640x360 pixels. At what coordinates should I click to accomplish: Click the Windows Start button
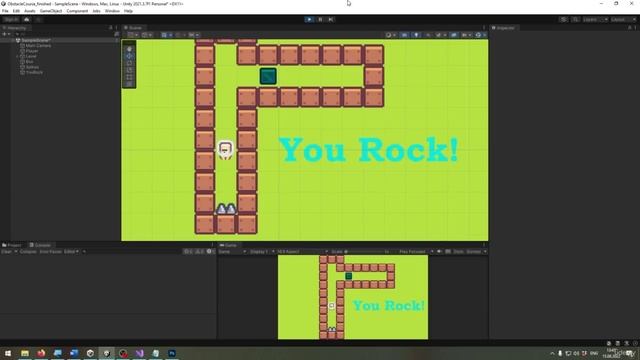8,353
